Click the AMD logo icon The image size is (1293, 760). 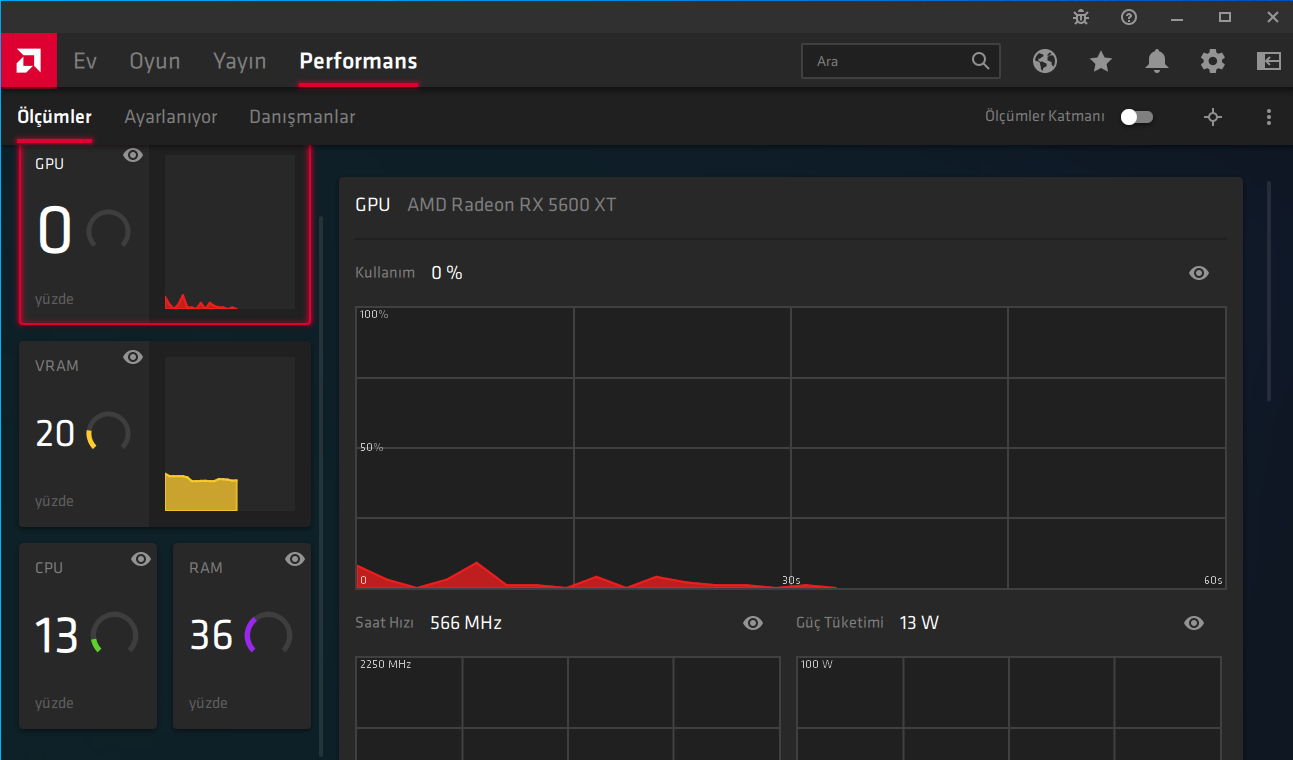click(x=29, y=61)
